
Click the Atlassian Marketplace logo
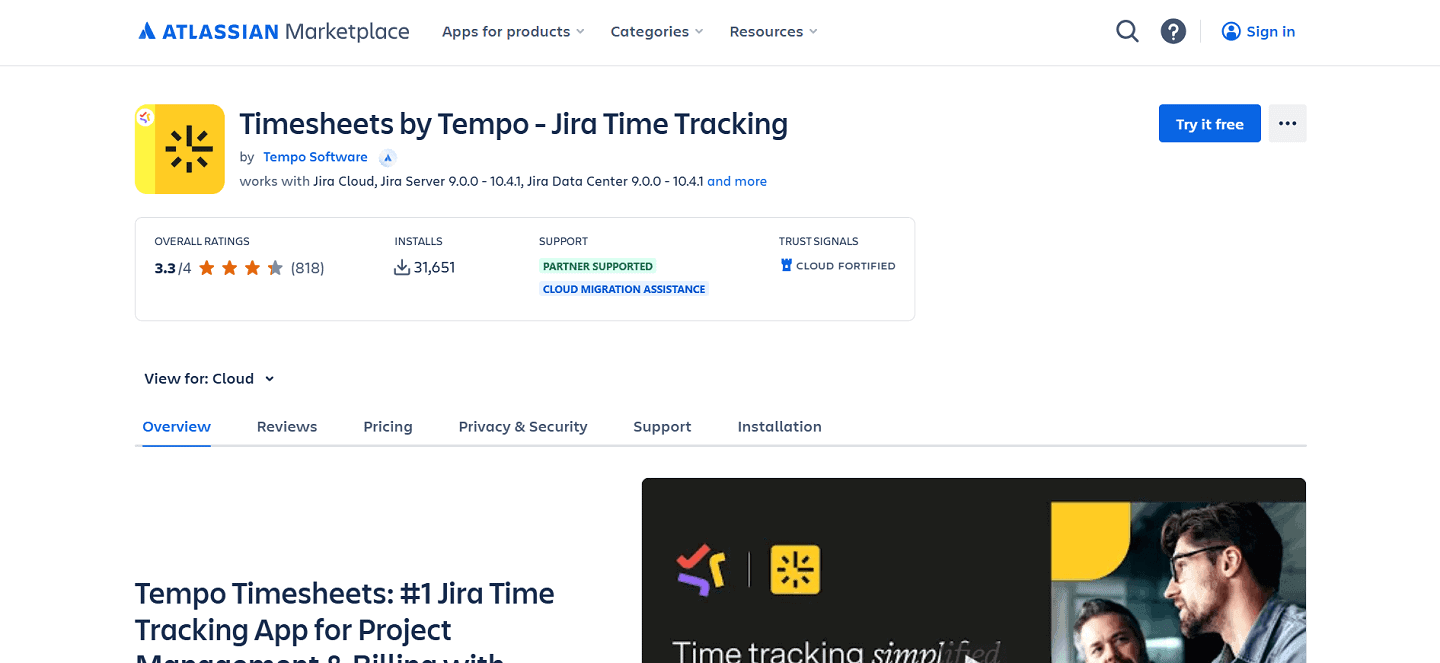click(273, 31)
